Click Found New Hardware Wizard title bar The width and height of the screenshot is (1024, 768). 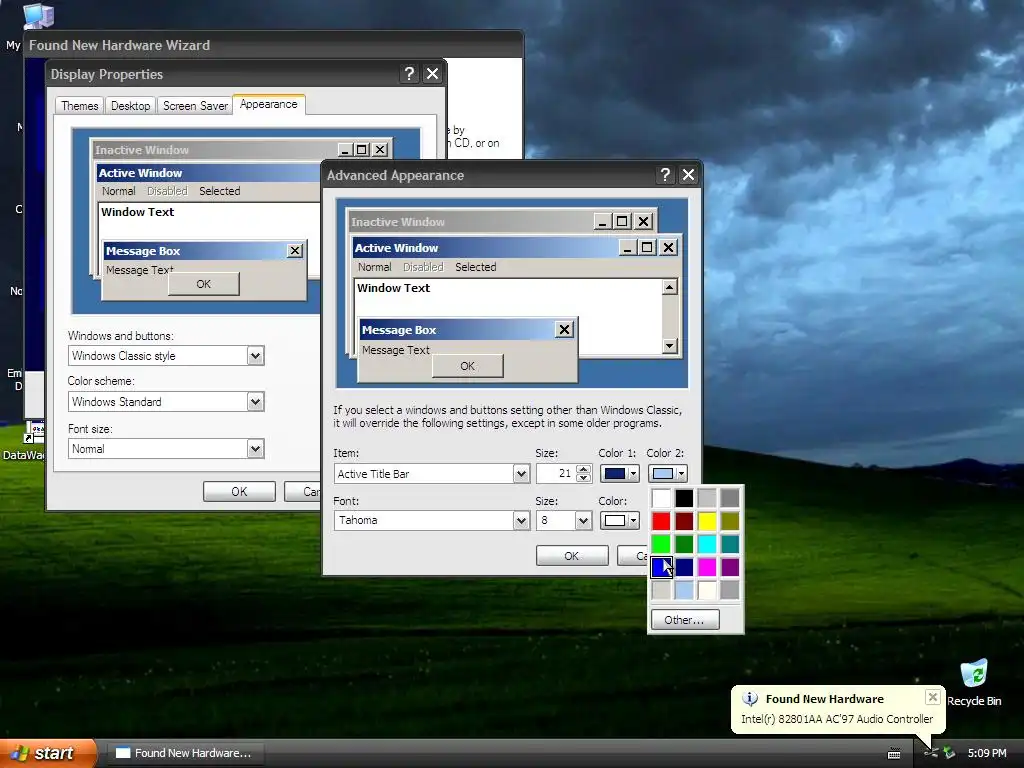[x=274, y=45]
